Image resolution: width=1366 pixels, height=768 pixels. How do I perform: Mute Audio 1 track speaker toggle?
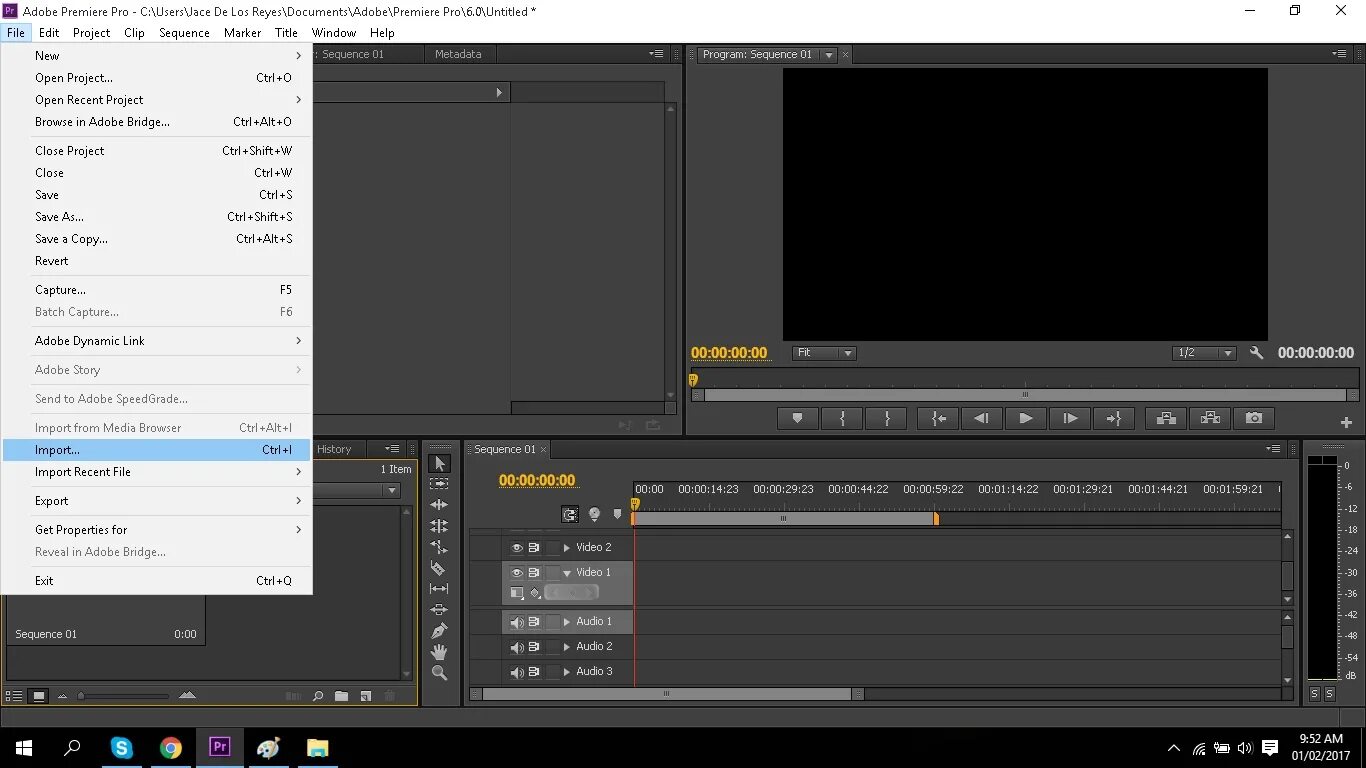[517, 622]
